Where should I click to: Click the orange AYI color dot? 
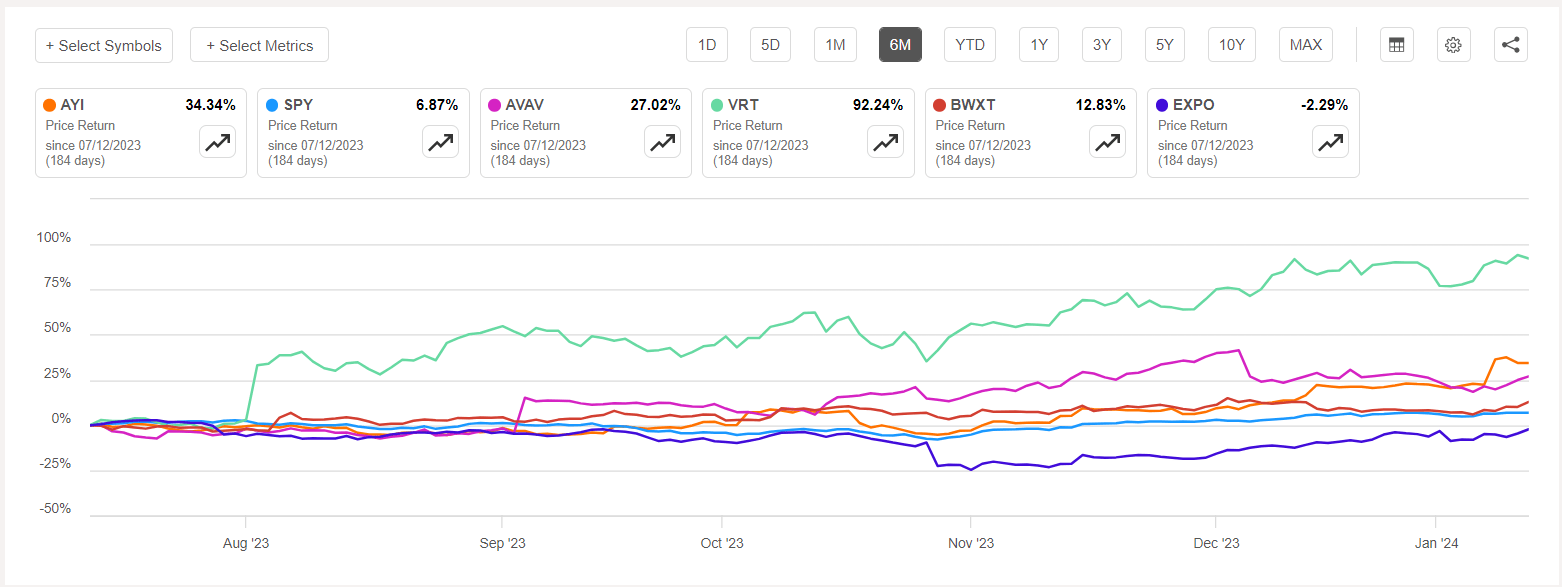pos(49,104)
